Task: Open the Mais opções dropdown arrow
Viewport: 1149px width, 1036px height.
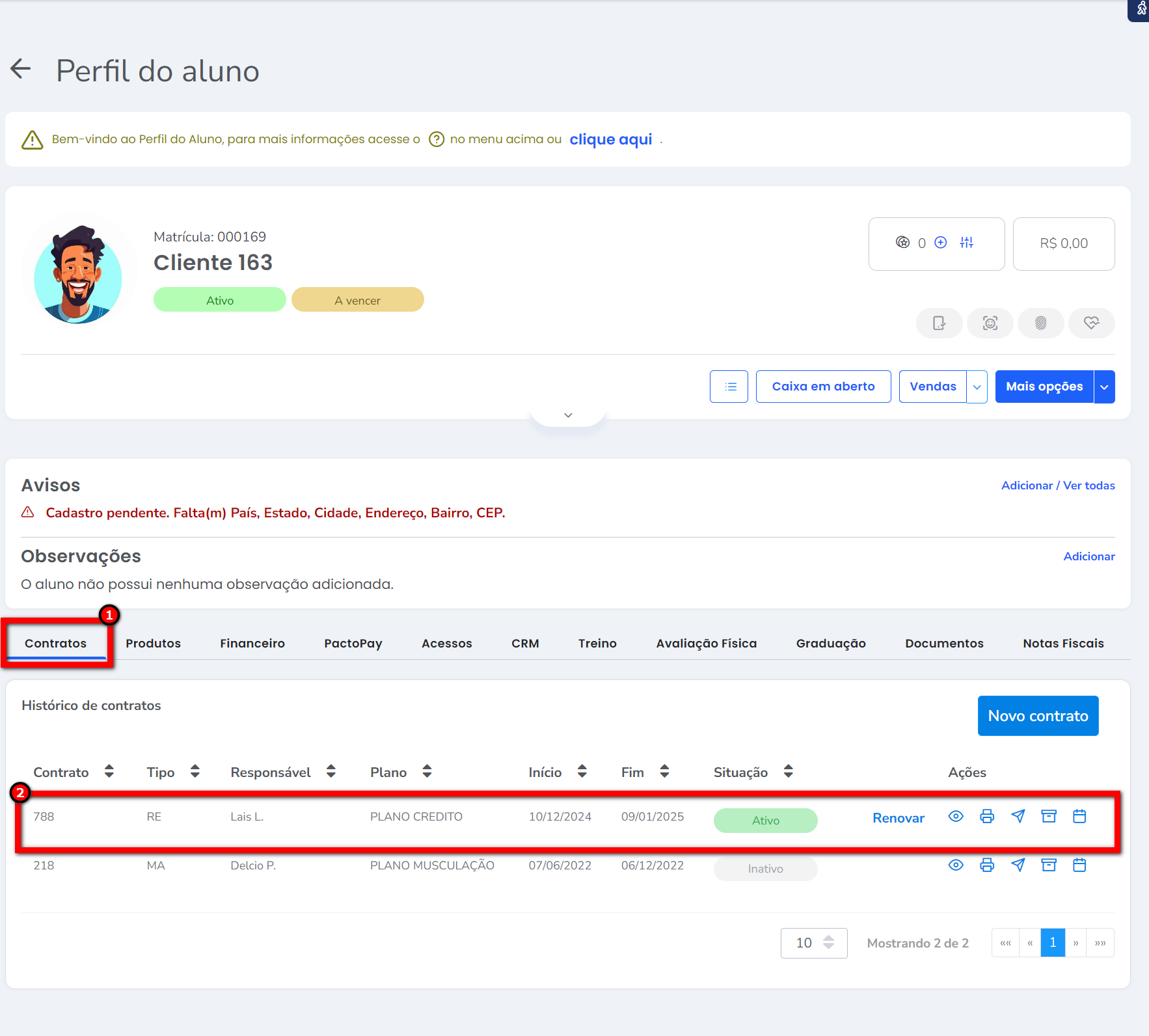Action: click(x=1104, y=387)
